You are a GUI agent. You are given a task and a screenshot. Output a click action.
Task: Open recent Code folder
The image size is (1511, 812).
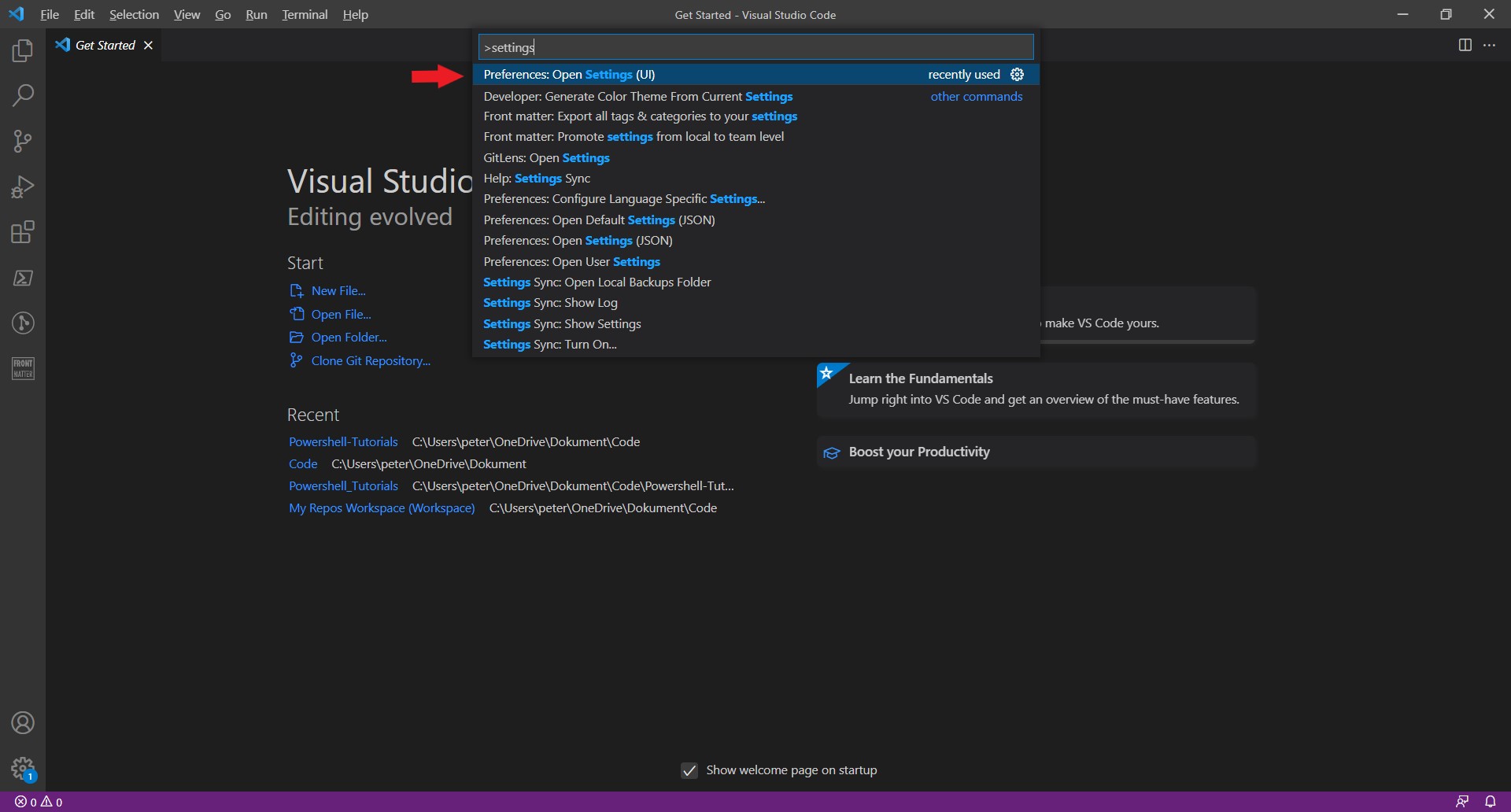point(303,464)
